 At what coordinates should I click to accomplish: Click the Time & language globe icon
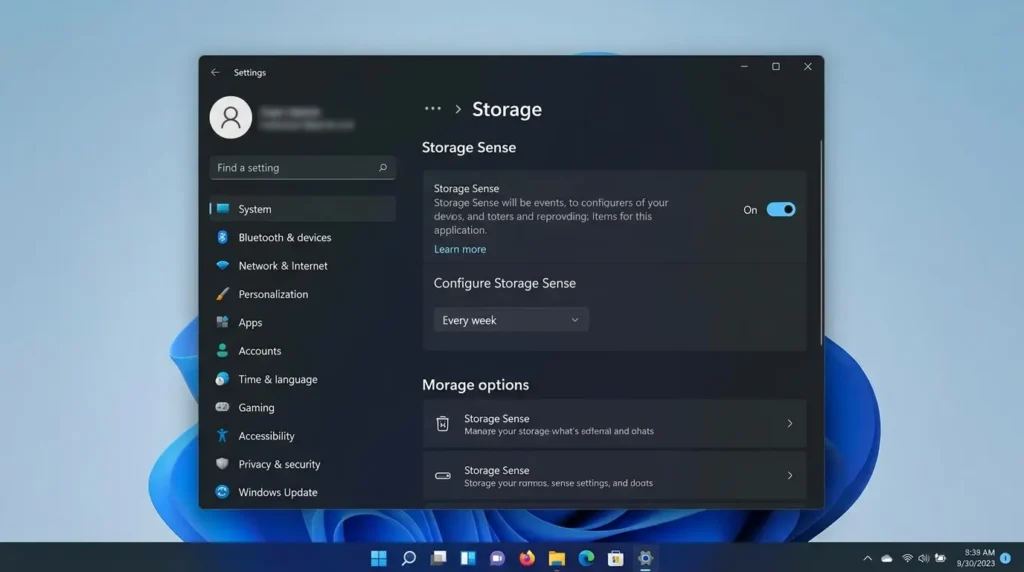coord(222,379)
